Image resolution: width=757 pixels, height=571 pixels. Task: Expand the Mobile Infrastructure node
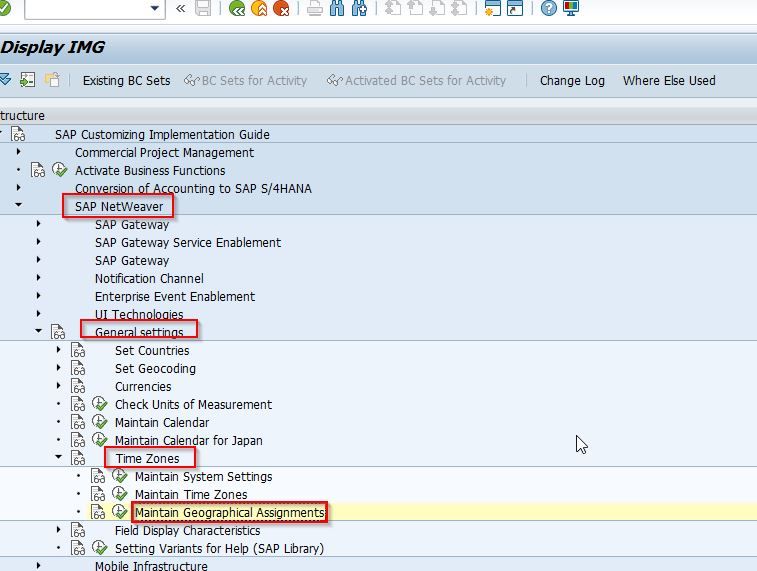pyautogui.click(x=39, y=565)
